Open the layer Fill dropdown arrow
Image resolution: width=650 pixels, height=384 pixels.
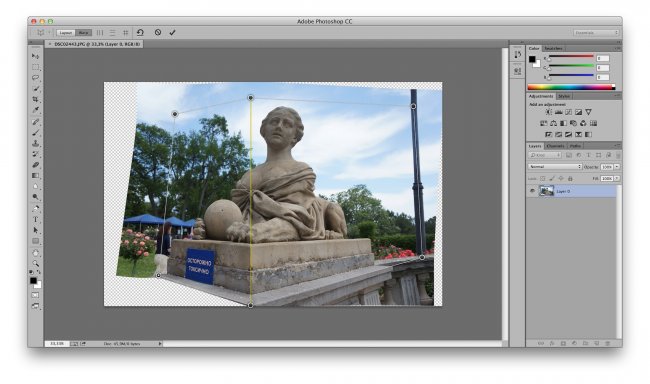[x=617, y=178]
